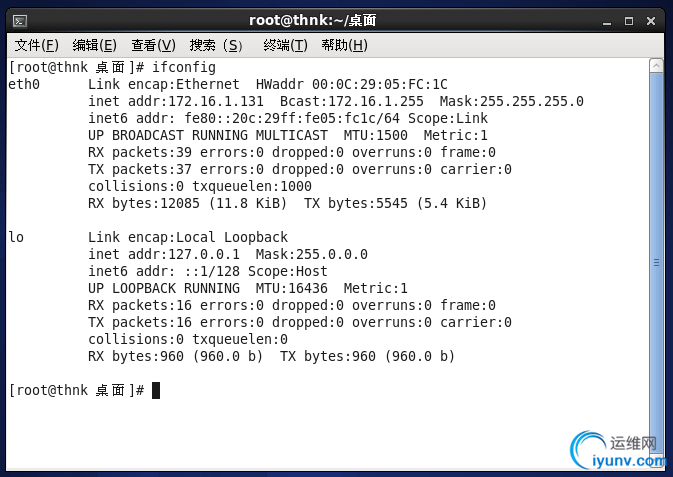Viewport: 673px width, 477px height.
Task: Click the vertical scrollbar thumb
Action: 655,260
